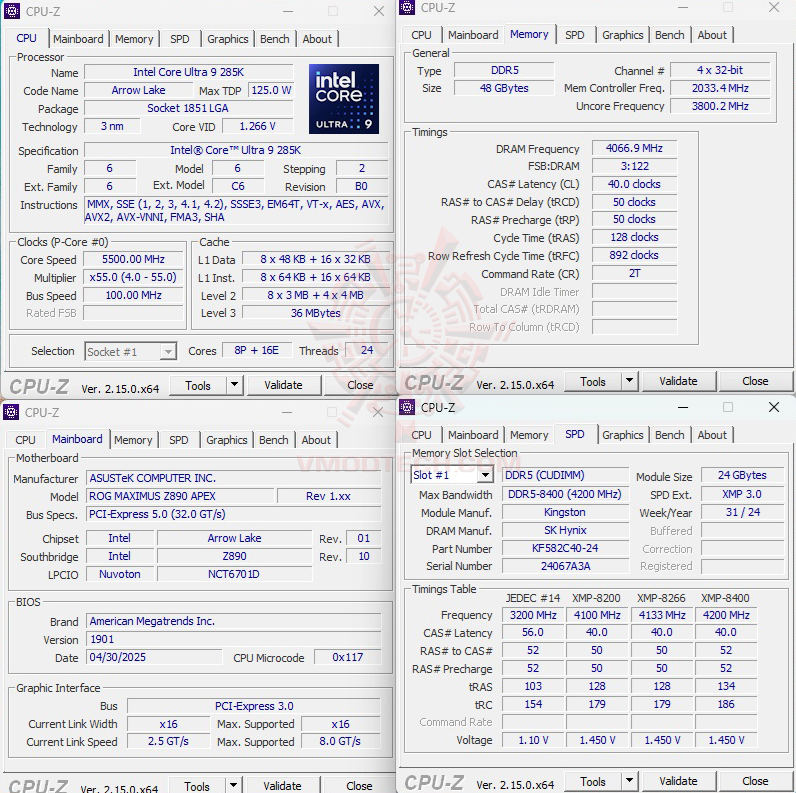Click the Max Bandwidth value DDR5-8400 (4200 MHz)
796x793 pixels.
(x=565, y=494)
